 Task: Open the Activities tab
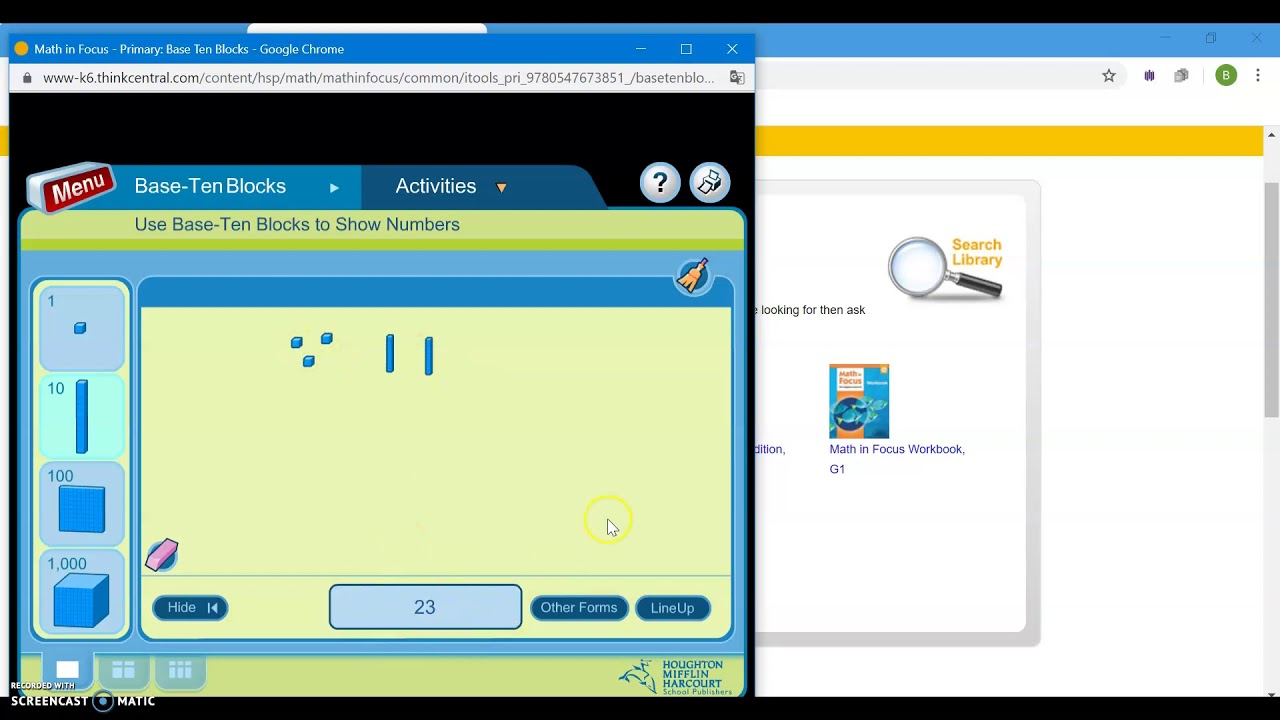[436, 186]
